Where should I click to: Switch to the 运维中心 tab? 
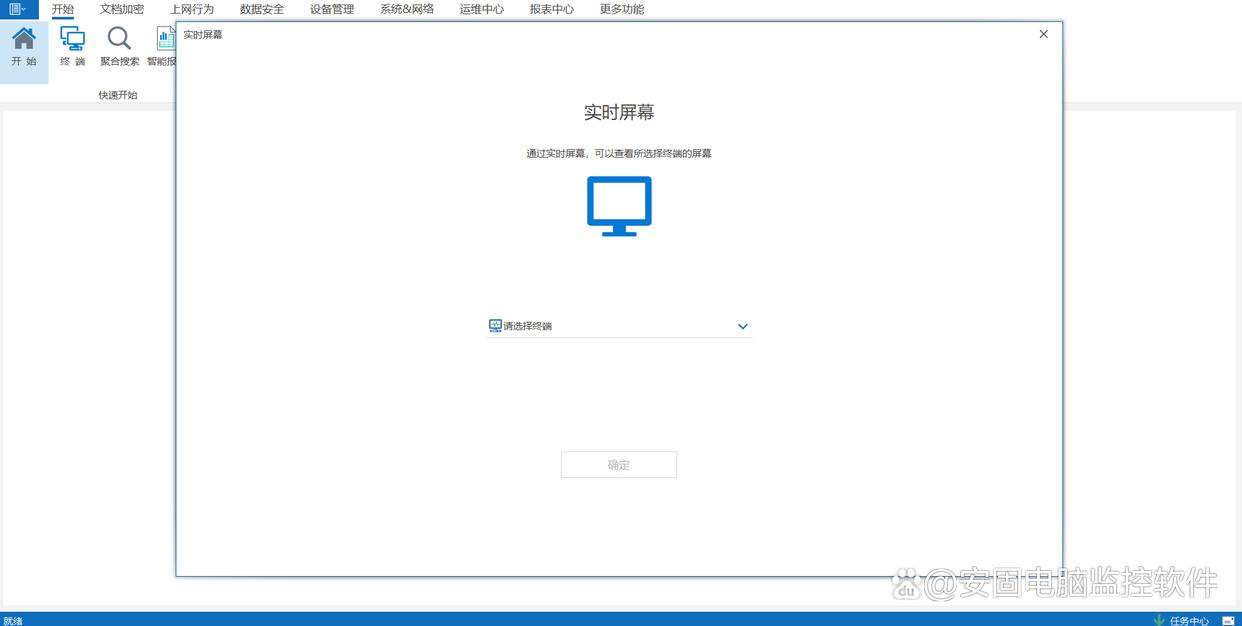coord(482,9)
